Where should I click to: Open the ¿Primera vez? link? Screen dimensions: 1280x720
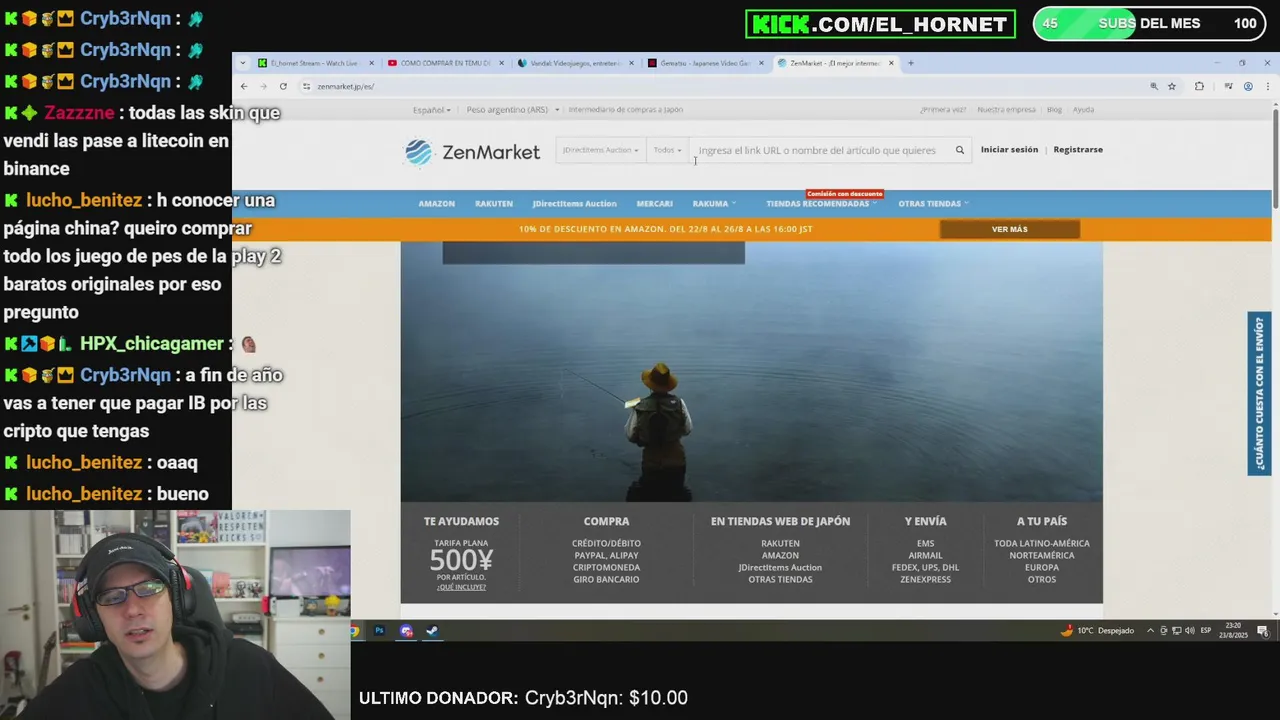(x=943, y=110)
